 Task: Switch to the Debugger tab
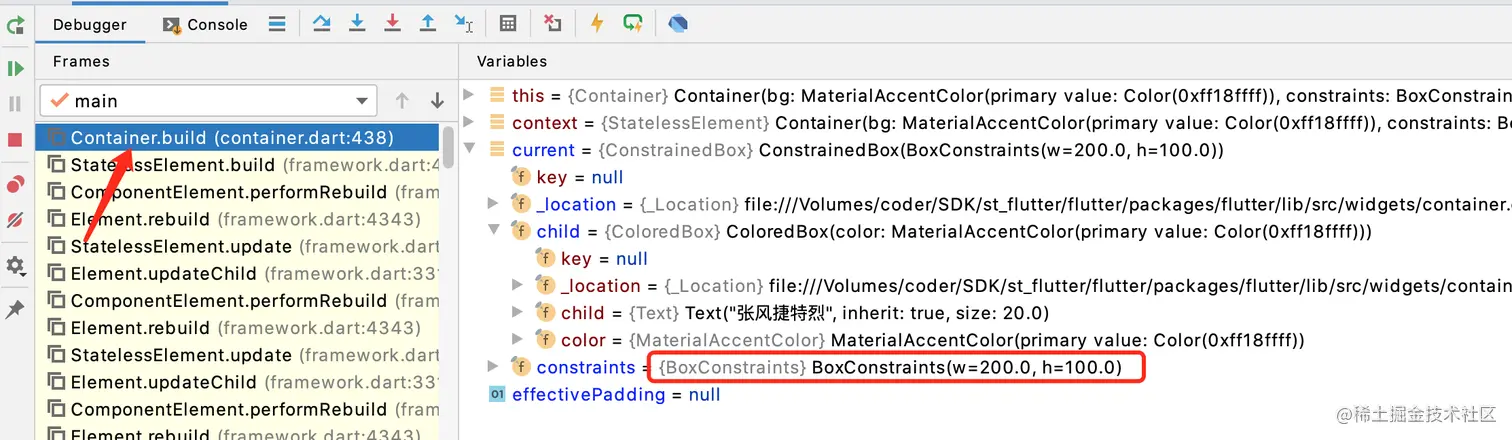tap(90, 24)
